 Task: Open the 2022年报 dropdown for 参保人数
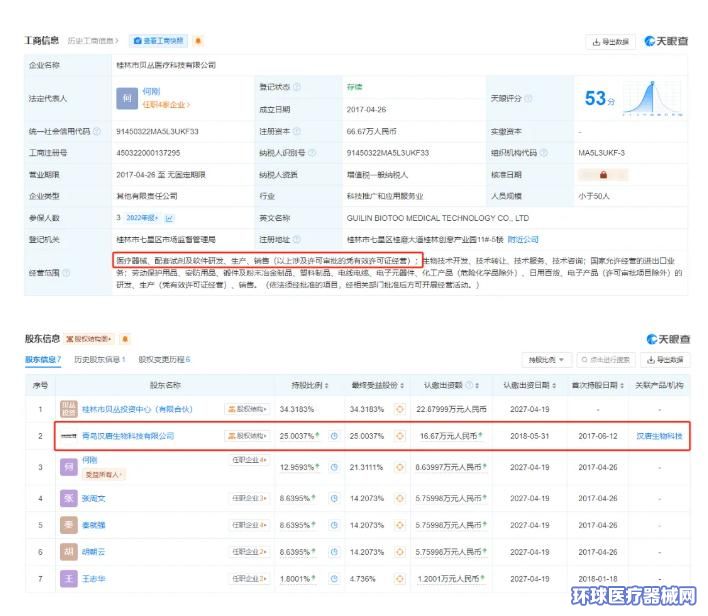click(x=142, y=218)
